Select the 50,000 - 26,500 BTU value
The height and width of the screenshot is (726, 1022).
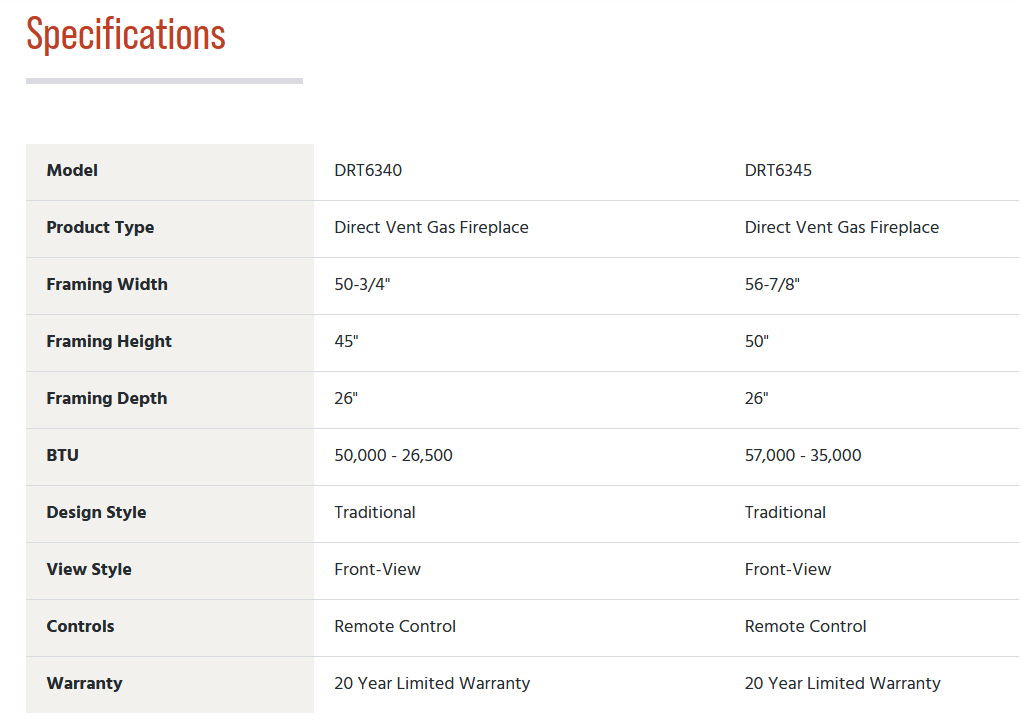click(x=394, y=456)
